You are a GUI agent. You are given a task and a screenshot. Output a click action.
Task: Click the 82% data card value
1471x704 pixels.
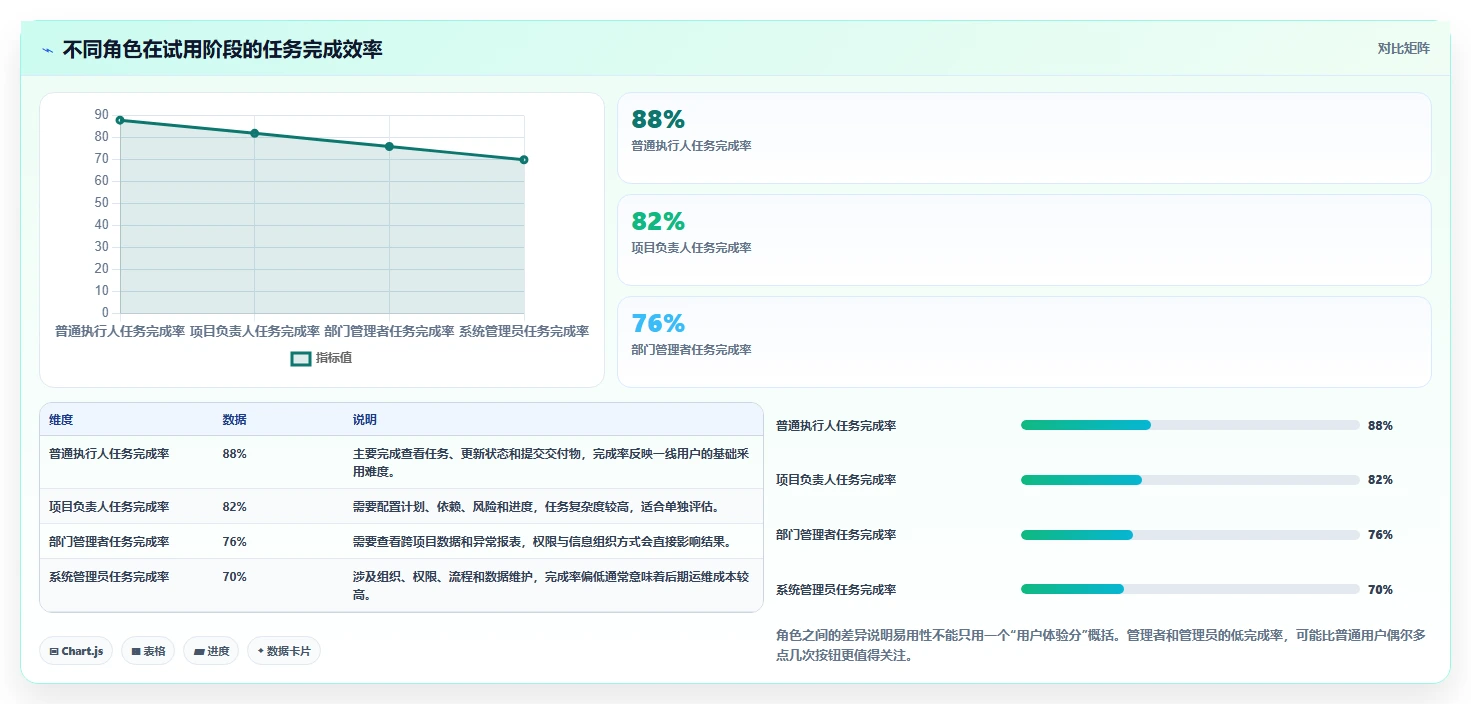click(658, 222)
